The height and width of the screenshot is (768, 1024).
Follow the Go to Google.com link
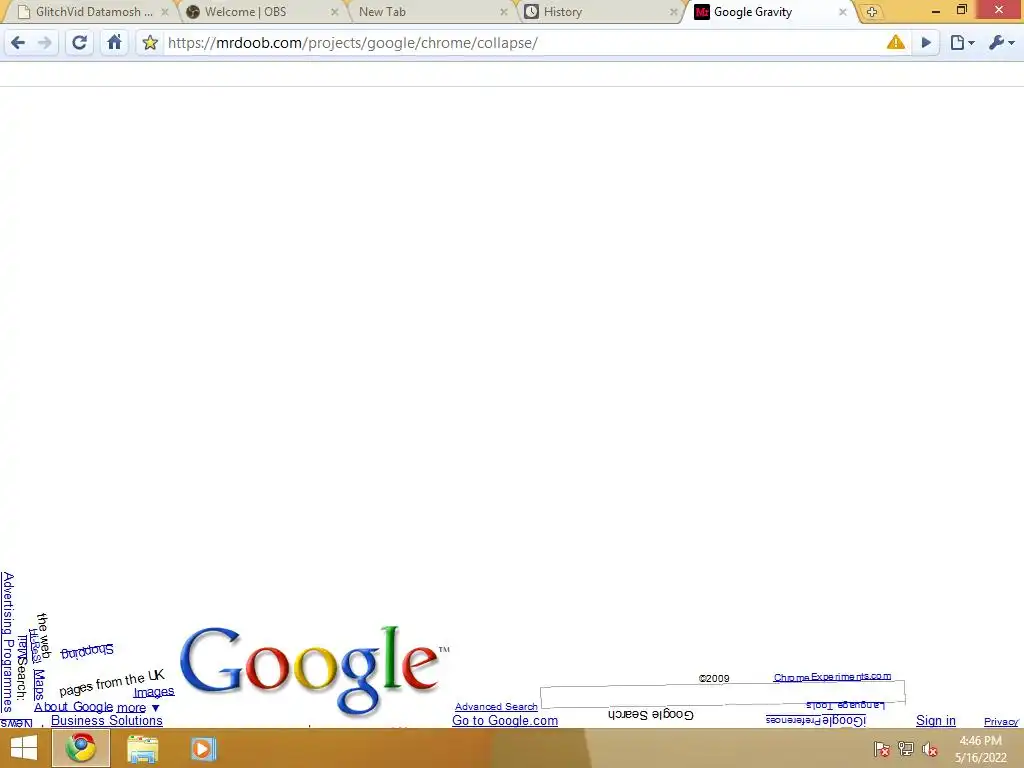(505, 720)
